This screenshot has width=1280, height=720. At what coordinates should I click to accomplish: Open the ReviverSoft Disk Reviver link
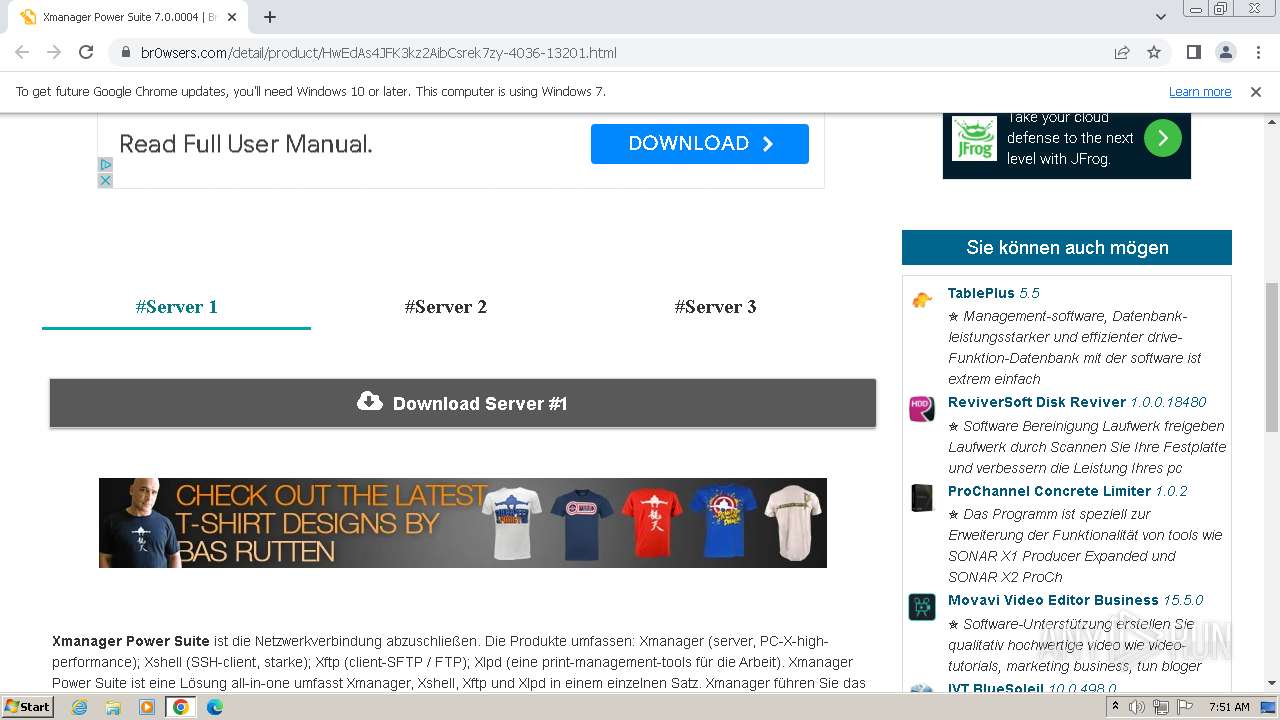pos(1077,402)
